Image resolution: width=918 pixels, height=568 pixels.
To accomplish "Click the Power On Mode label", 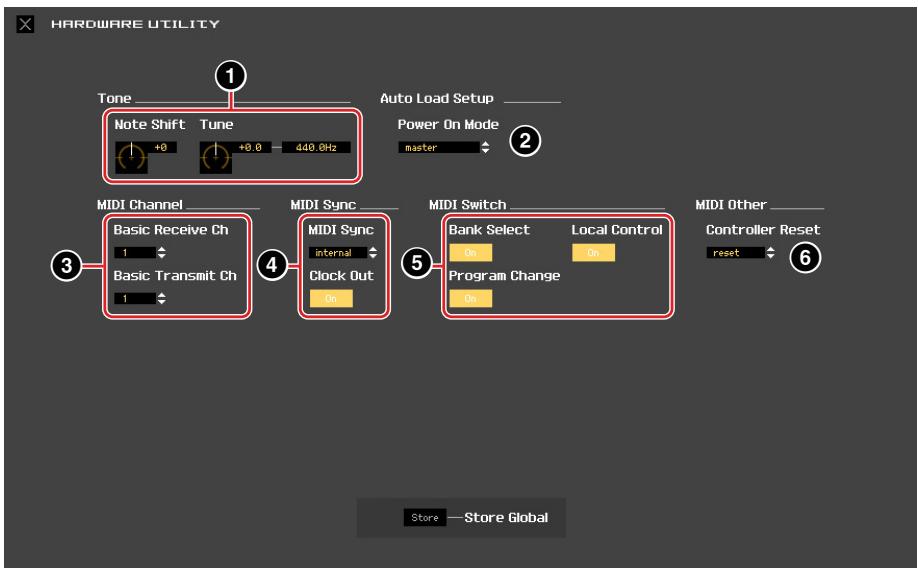I will coord(448,124).
